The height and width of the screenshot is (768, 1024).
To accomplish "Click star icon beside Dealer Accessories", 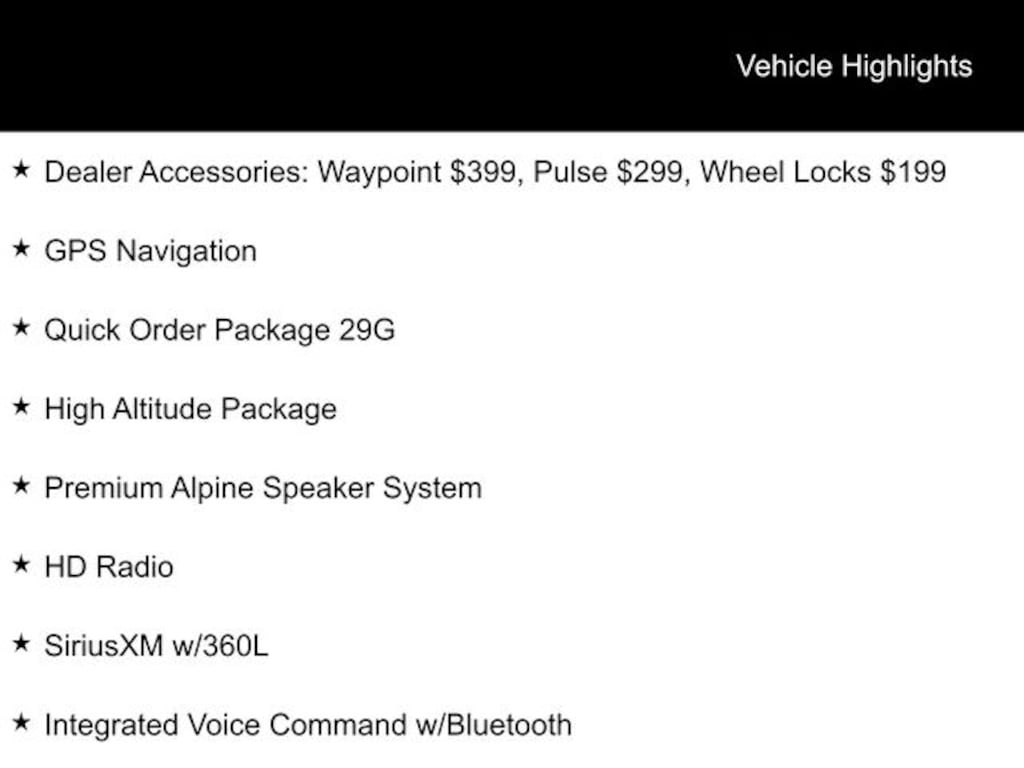I will 22,170.
